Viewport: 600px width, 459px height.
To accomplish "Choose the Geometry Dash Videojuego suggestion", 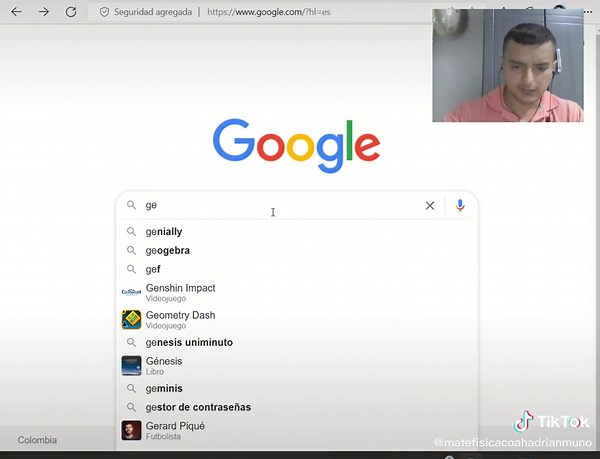I will pos(297,320).
